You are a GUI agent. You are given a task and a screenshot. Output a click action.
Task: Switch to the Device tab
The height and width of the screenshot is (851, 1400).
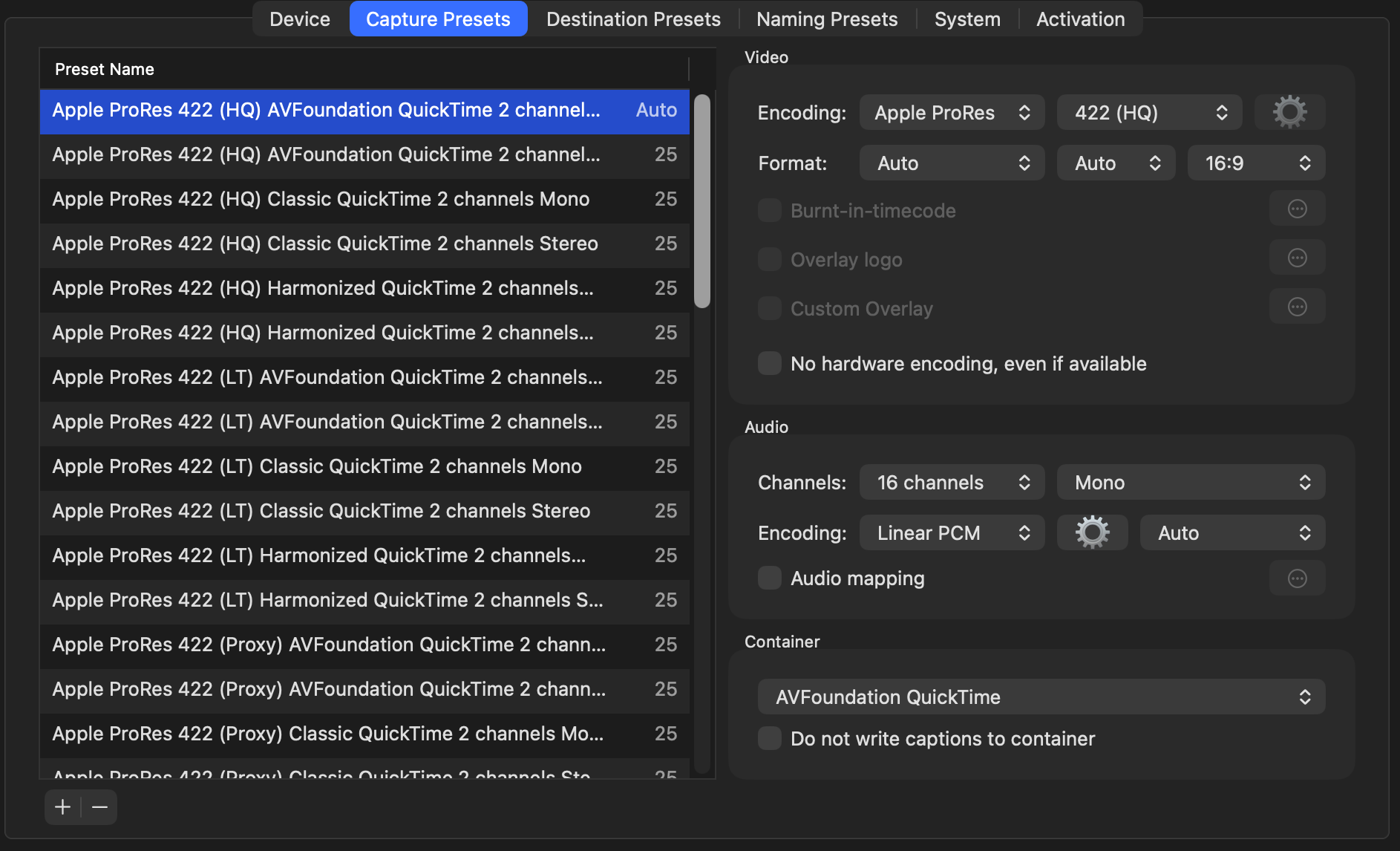(x=300, y=19)
